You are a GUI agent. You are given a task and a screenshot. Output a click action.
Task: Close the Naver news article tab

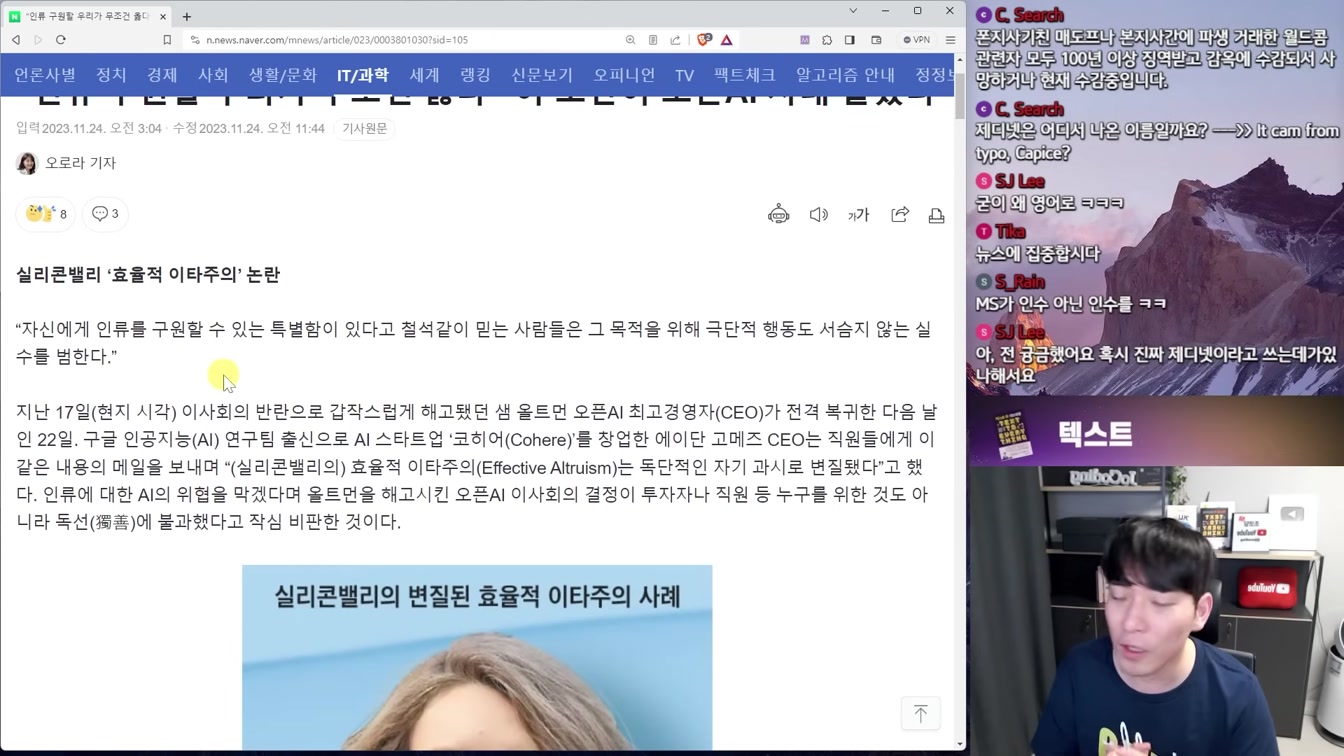[x=163, y=16]
